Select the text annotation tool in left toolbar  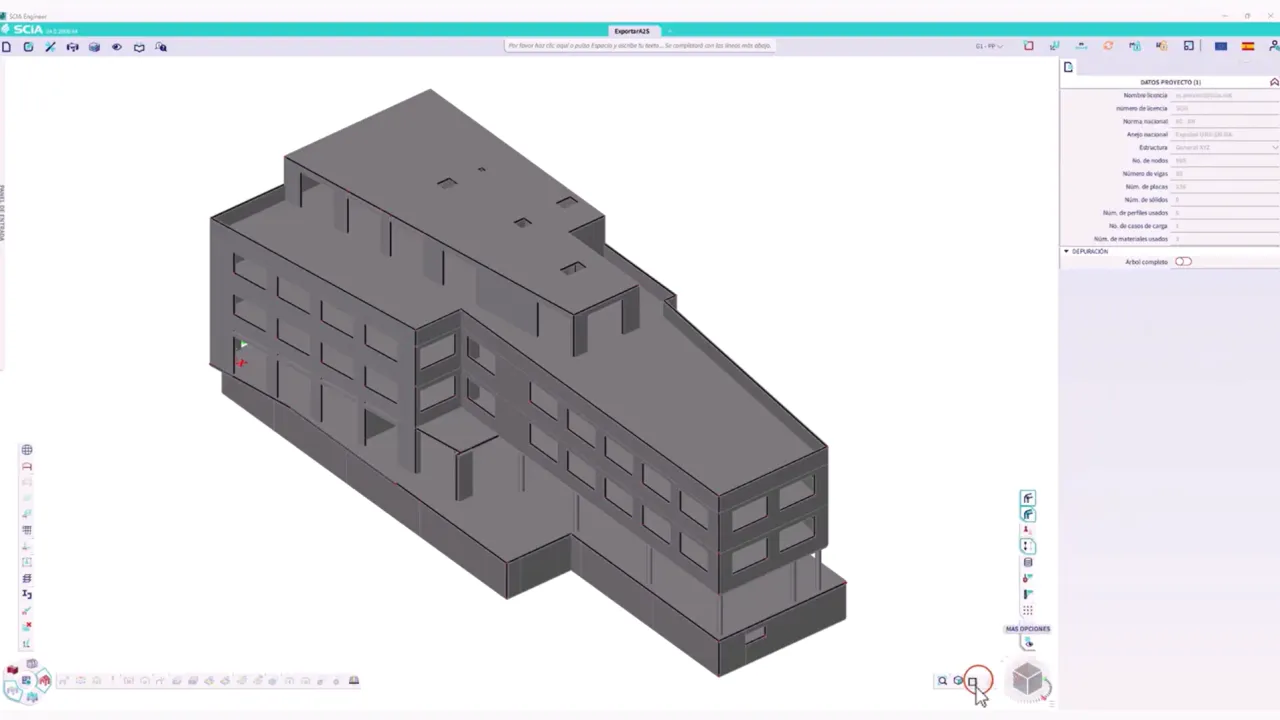[27, 594]
